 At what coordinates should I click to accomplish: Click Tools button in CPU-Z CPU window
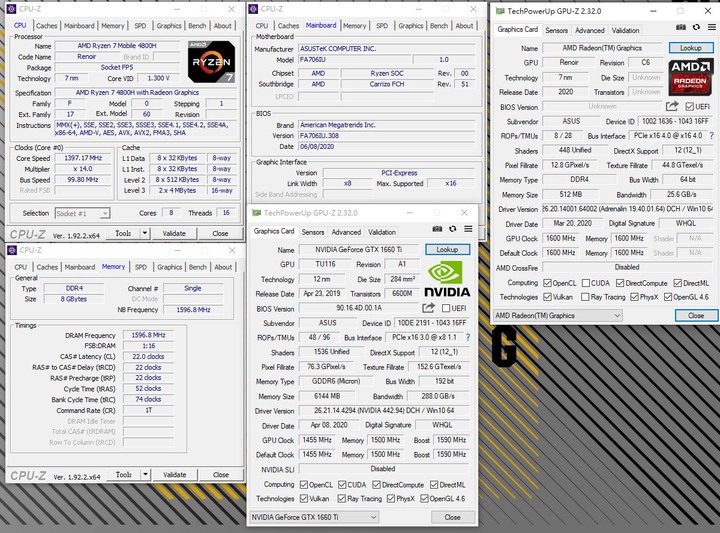click(x=123, y=233)
